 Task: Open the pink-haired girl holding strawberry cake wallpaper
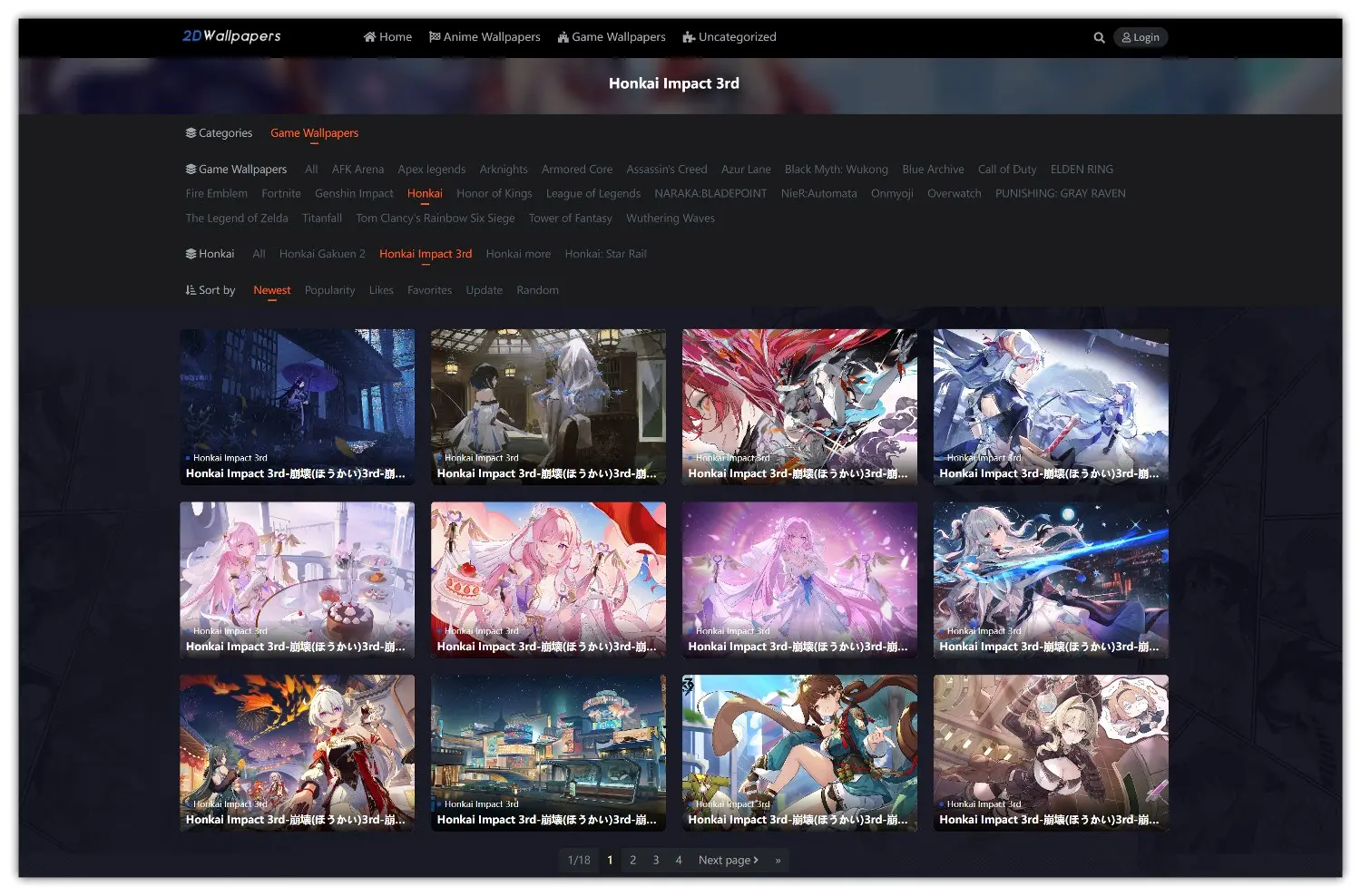click(548, 579)
